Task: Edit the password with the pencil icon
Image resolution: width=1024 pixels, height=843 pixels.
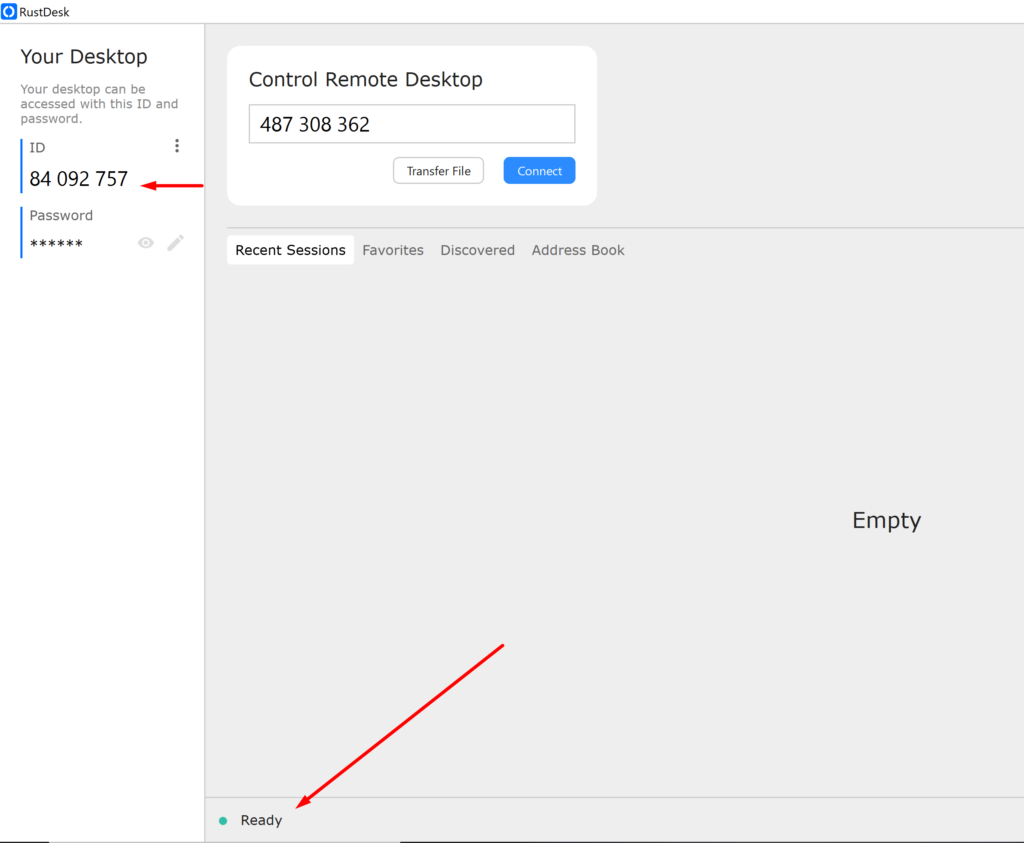Action: [x=176, y=243]
